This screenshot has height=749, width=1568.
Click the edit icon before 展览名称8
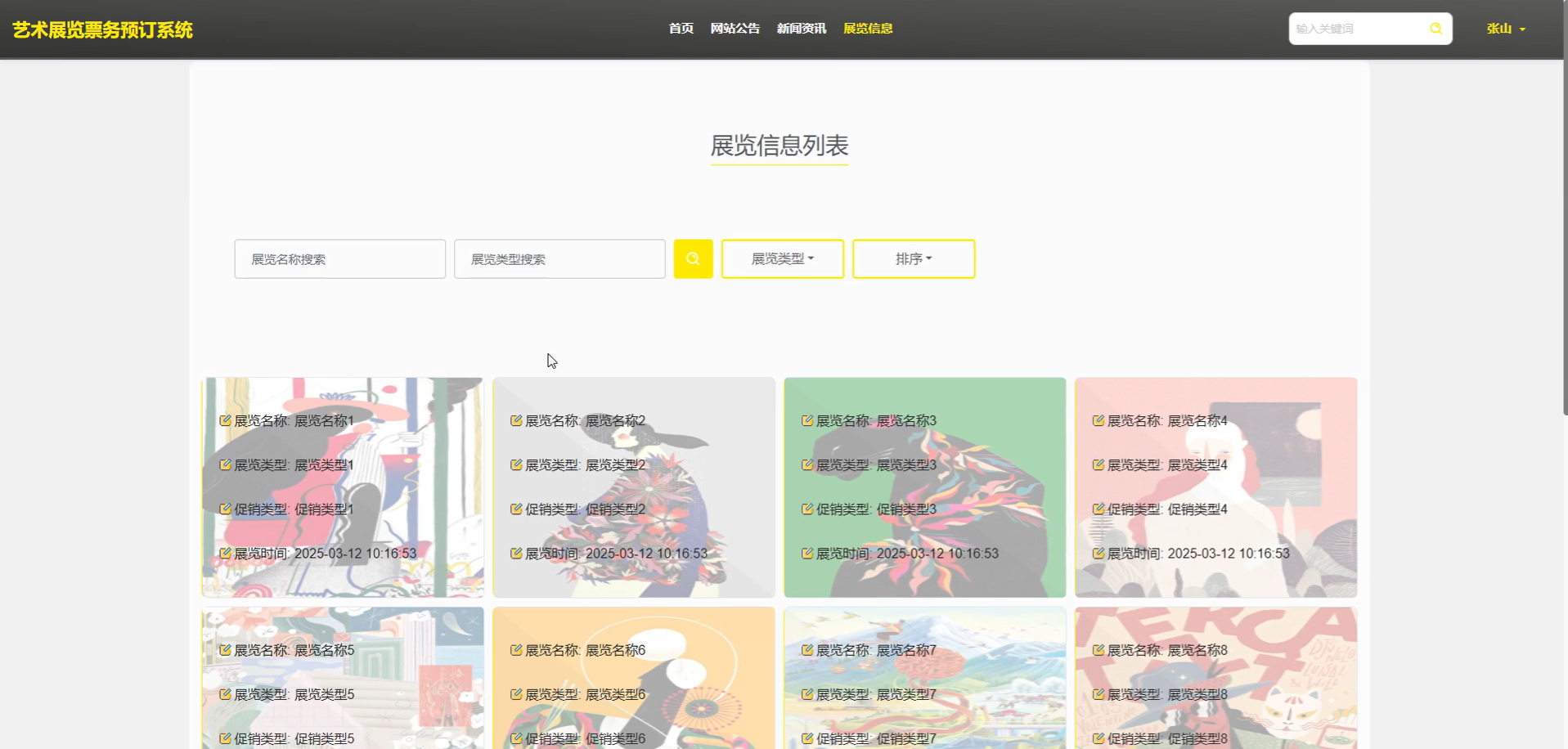[x=1098, y=650]
